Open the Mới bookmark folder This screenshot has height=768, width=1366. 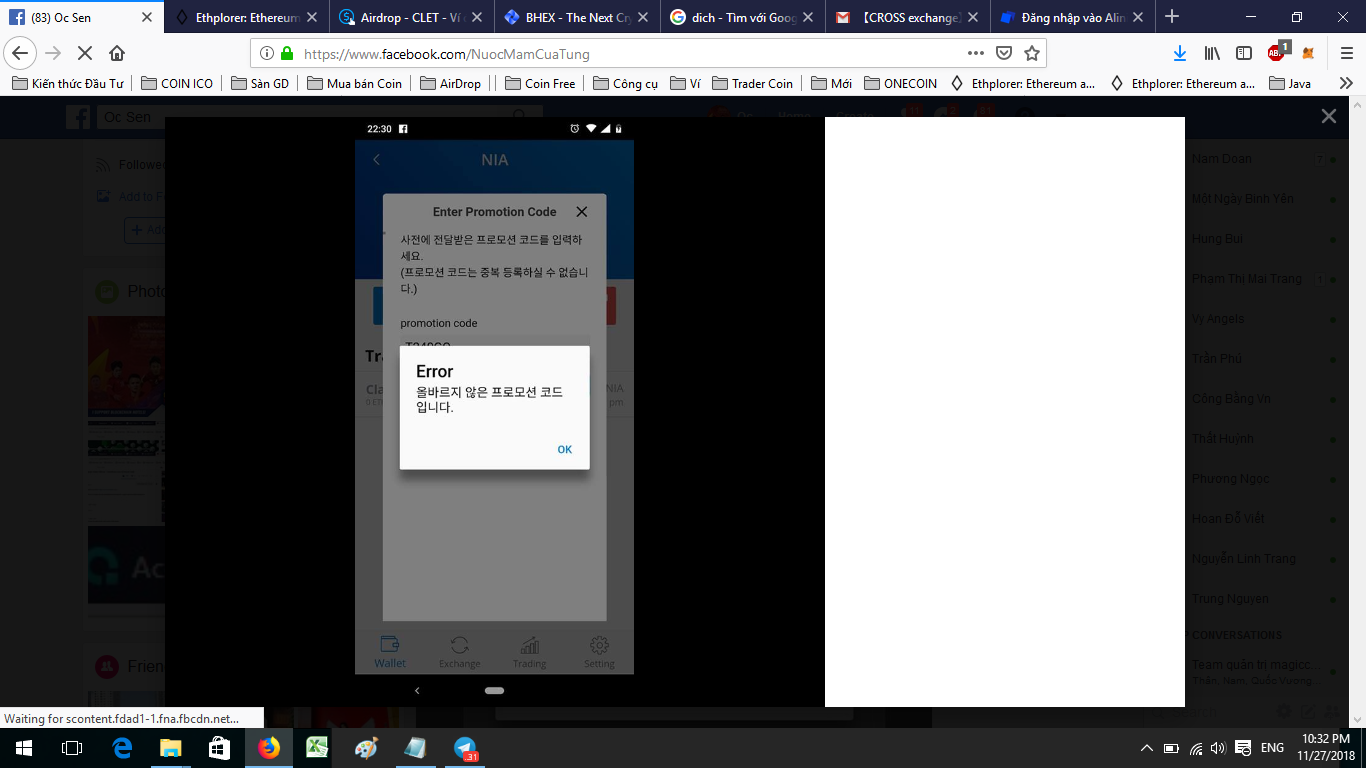[831, 84]
